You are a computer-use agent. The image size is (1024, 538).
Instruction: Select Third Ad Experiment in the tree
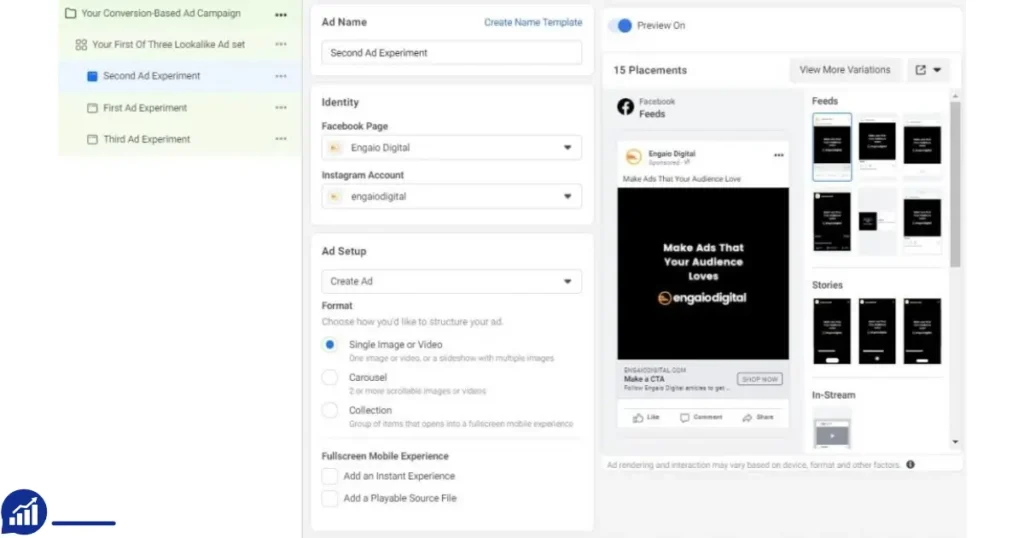click(x=146, y=139)
